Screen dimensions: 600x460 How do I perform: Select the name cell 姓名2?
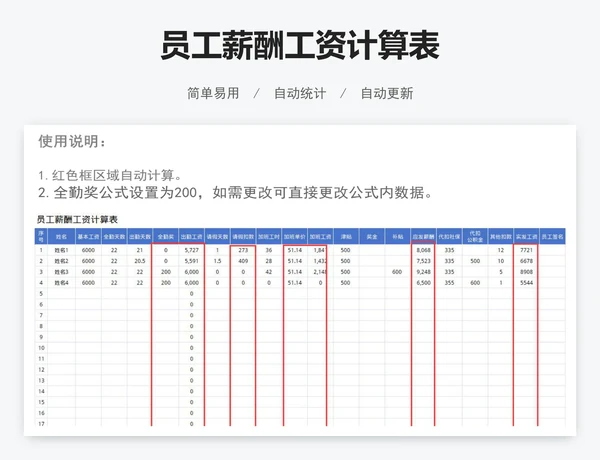coord(61,261)
